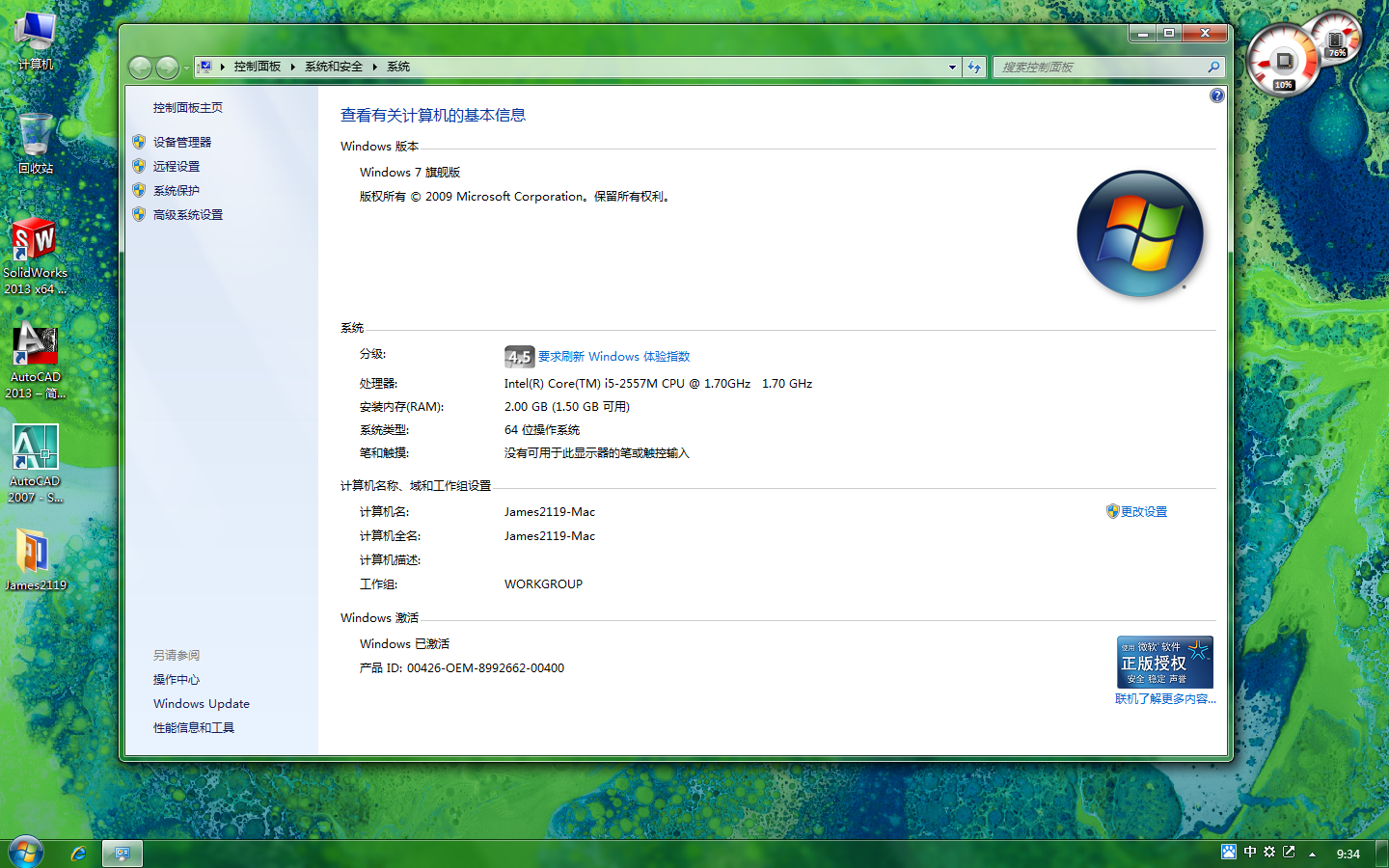Select the 计算机 desktop icon

(36, 41)
